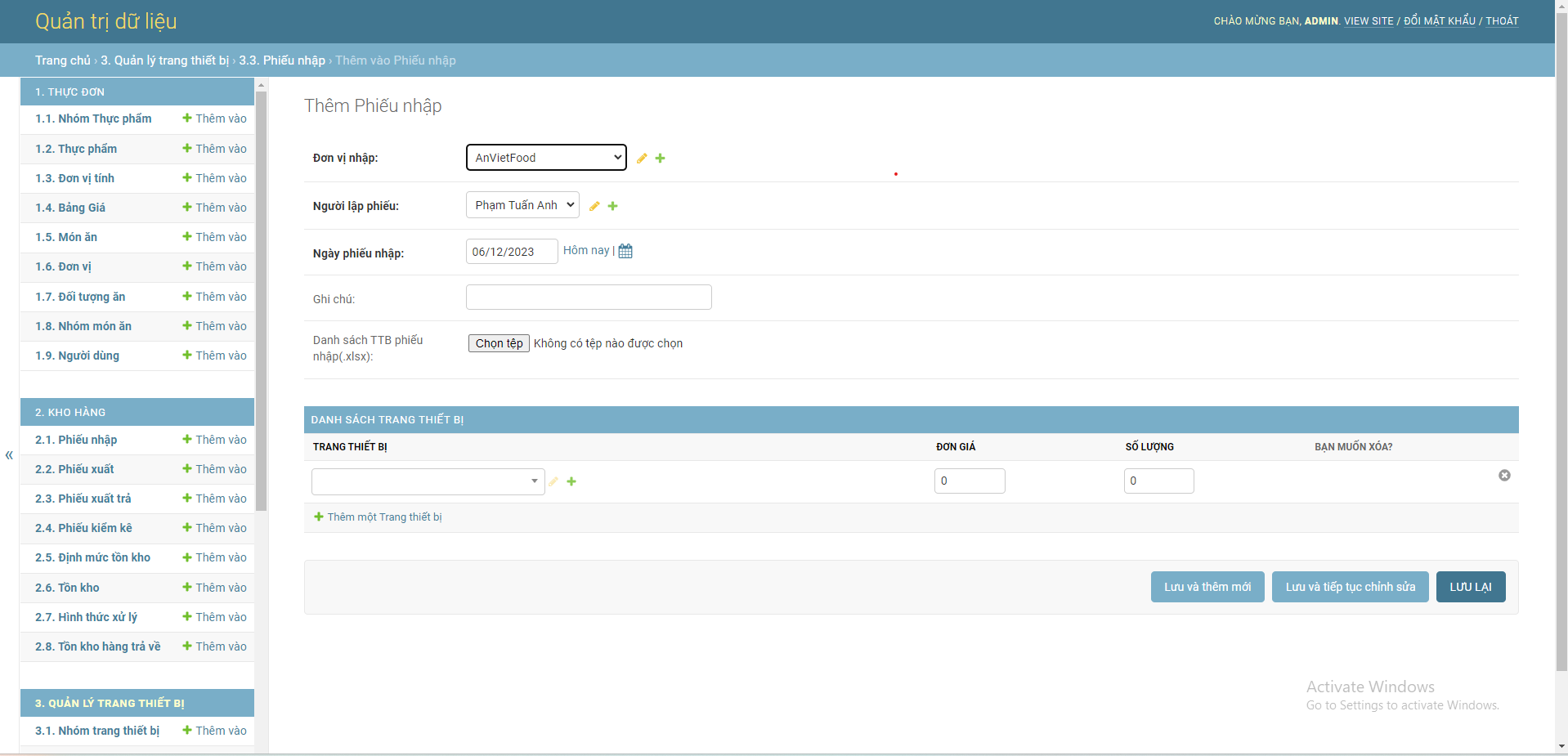Edit Người lập phiếu using the pencil icon
1568x756 pixels.
tap(594, 206)
